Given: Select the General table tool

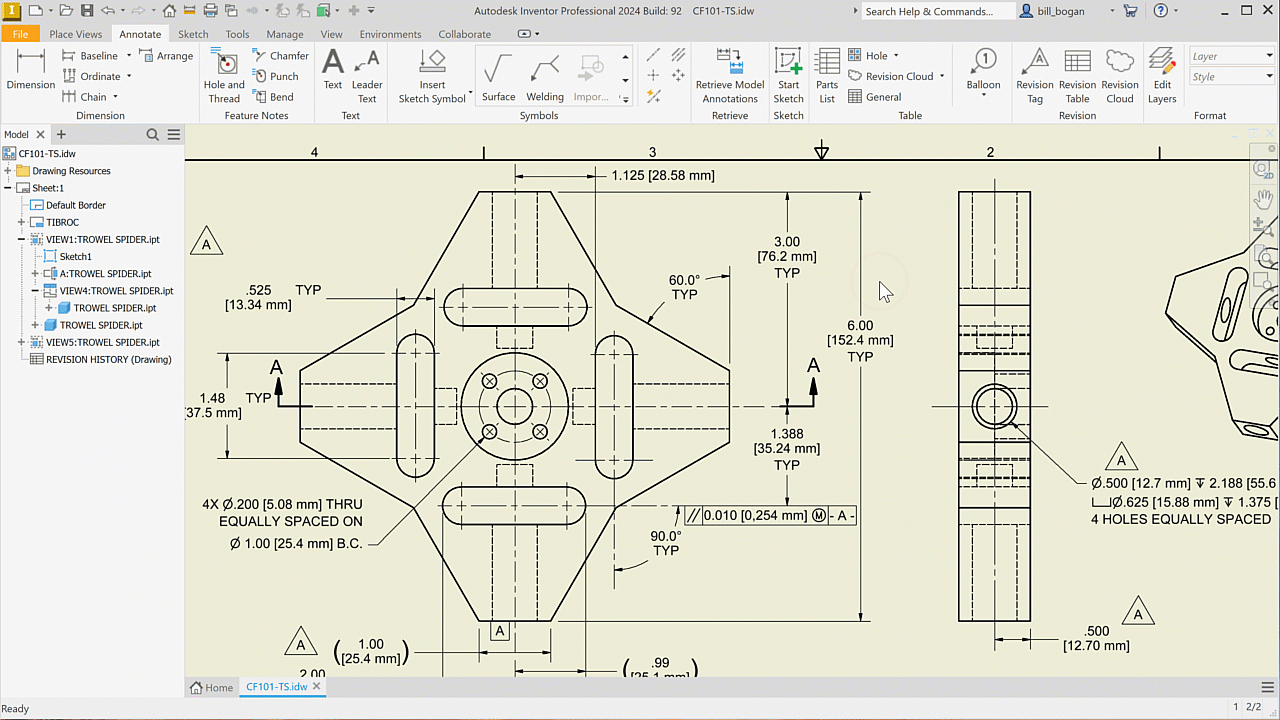Looking at the screenshot, I should (x=875, y=97).
